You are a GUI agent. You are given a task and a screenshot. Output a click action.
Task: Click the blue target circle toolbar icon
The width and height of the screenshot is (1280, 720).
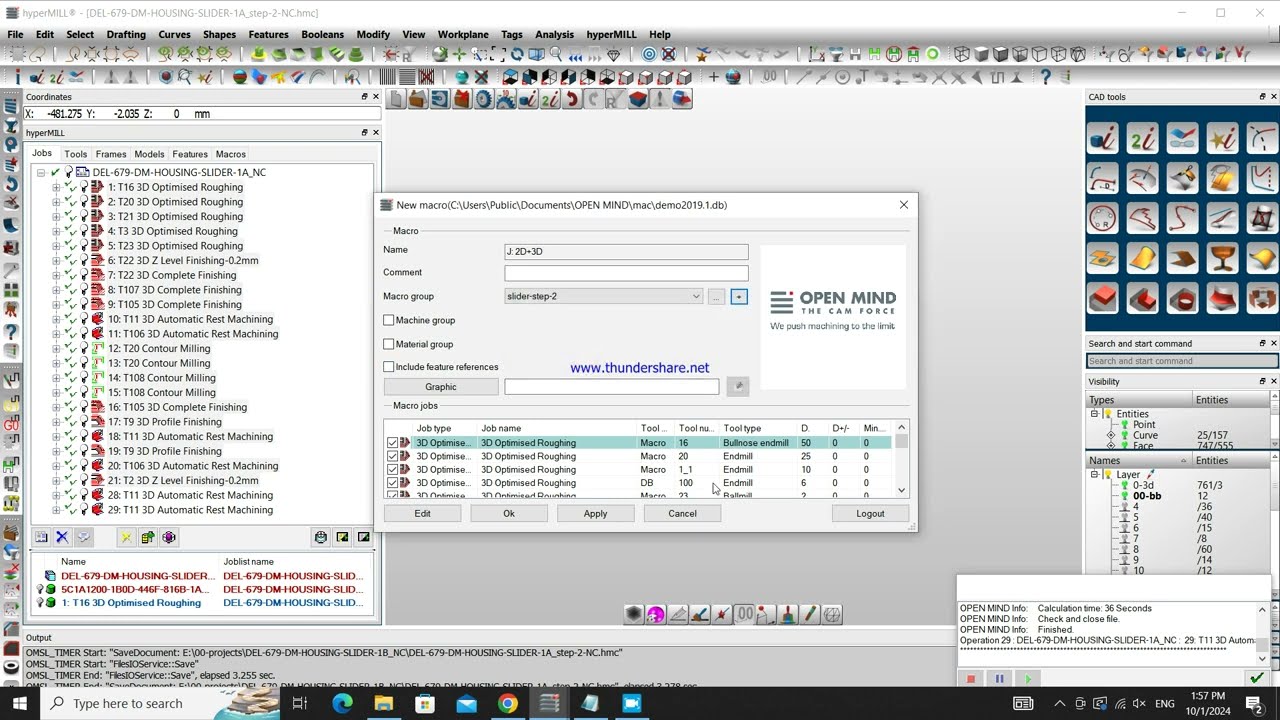tap(650, 54)
